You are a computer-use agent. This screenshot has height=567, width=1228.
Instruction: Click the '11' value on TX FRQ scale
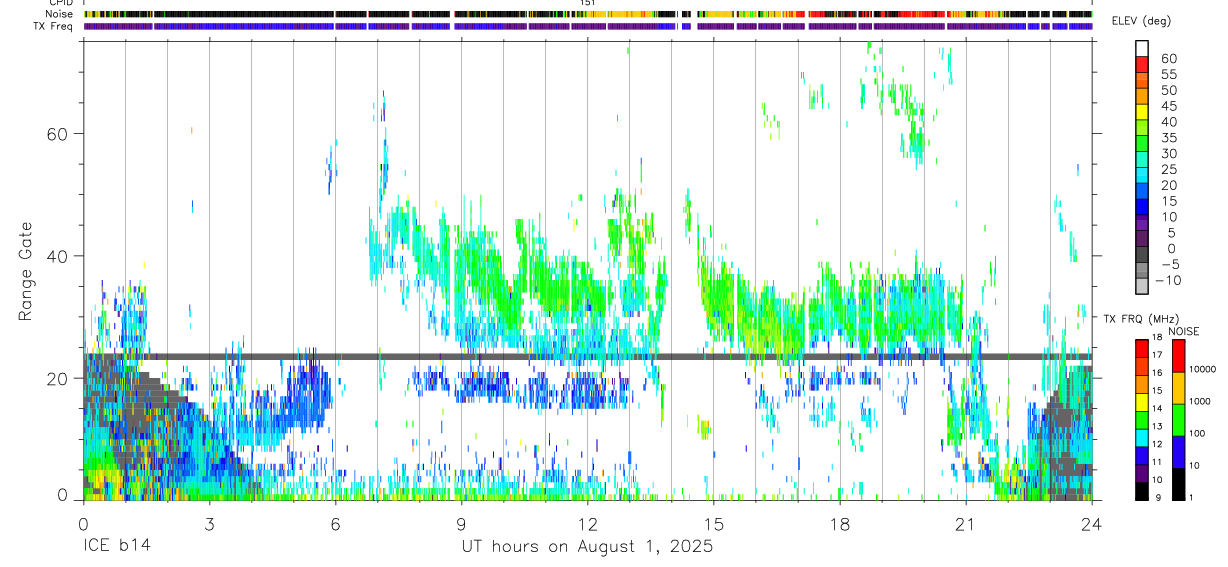click(1158, 463)
